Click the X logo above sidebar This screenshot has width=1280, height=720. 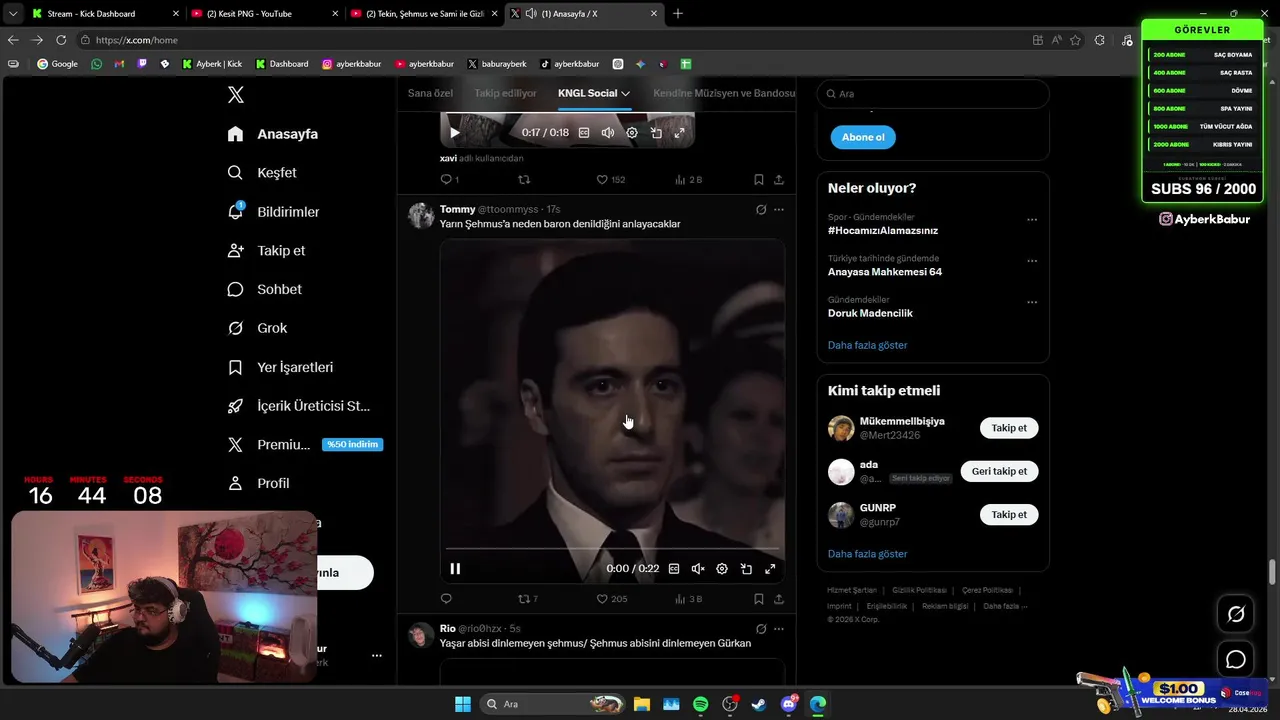235,95
